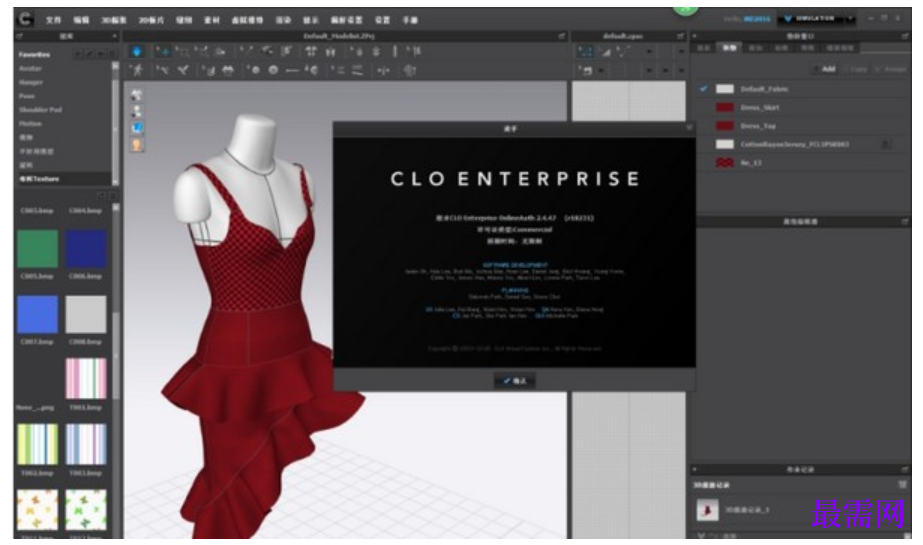The height and width of the screenshot is (545, 923).
Task: Select the 3D record thumbnail in history panel
Action: (x=708, y=510)
